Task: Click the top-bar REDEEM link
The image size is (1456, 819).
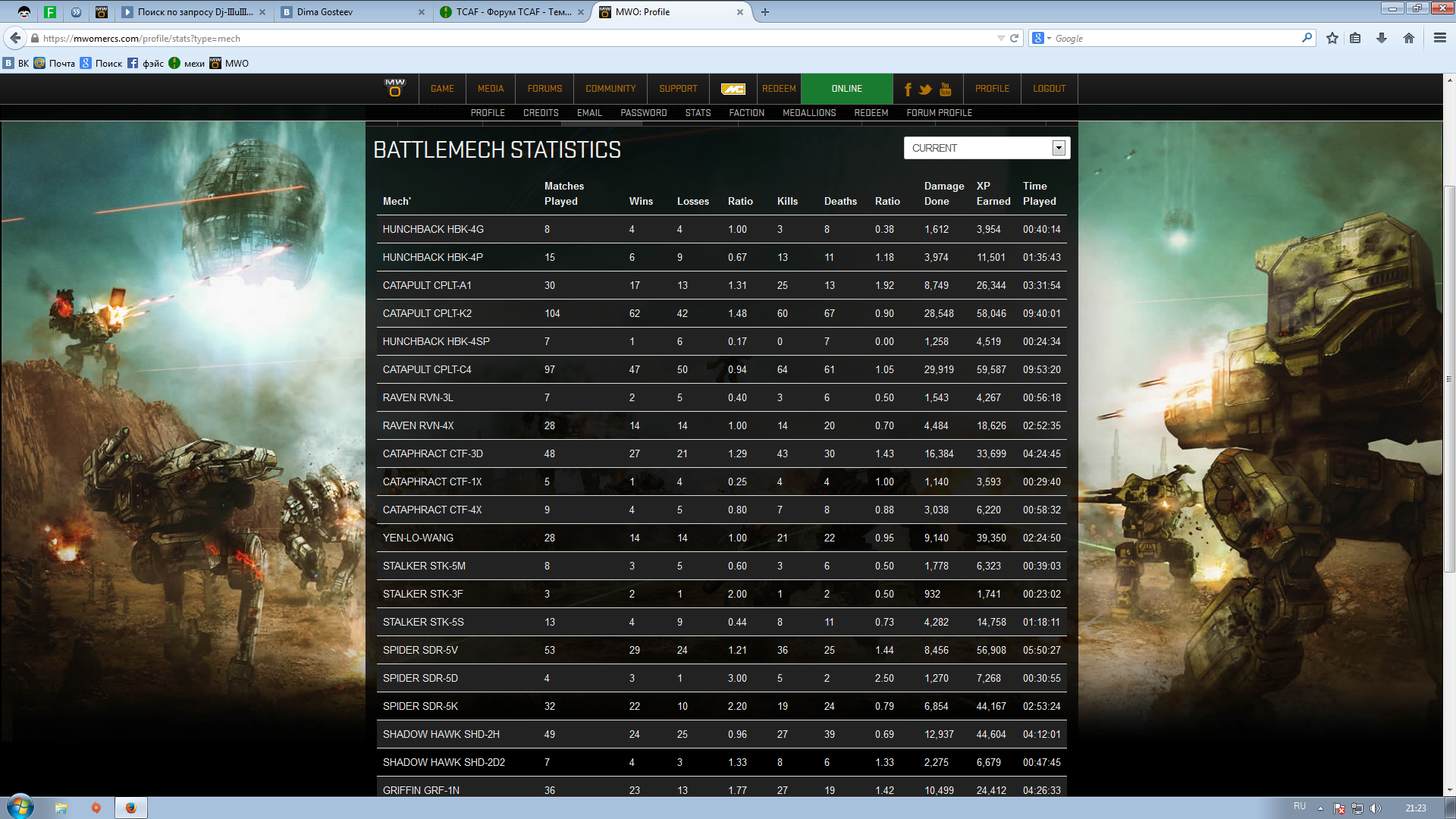Action: 779,89
